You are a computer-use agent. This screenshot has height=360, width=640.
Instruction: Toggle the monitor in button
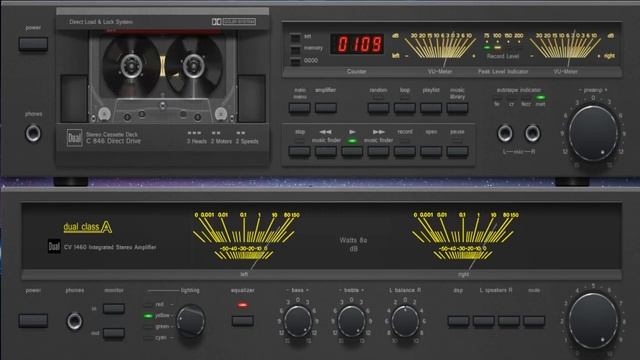click(x=113, y=308)
